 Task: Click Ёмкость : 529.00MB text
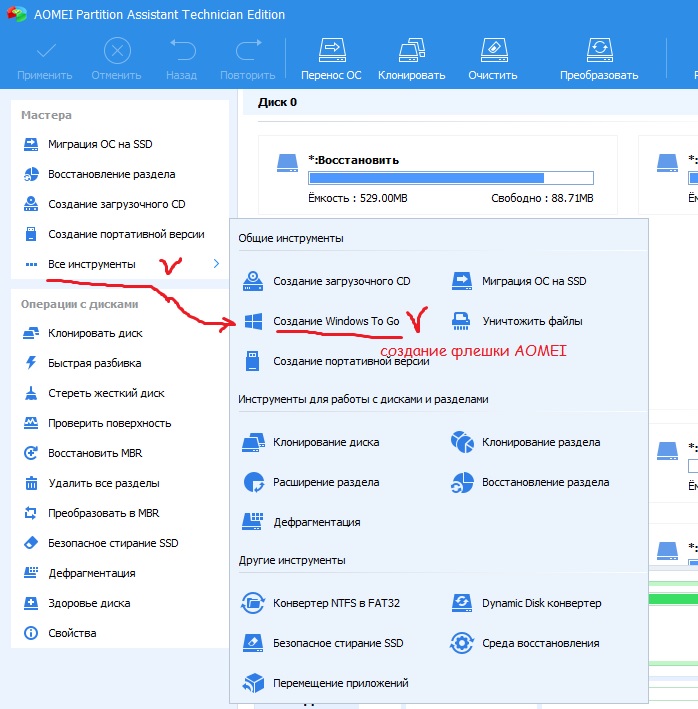[x=358, y=198]
